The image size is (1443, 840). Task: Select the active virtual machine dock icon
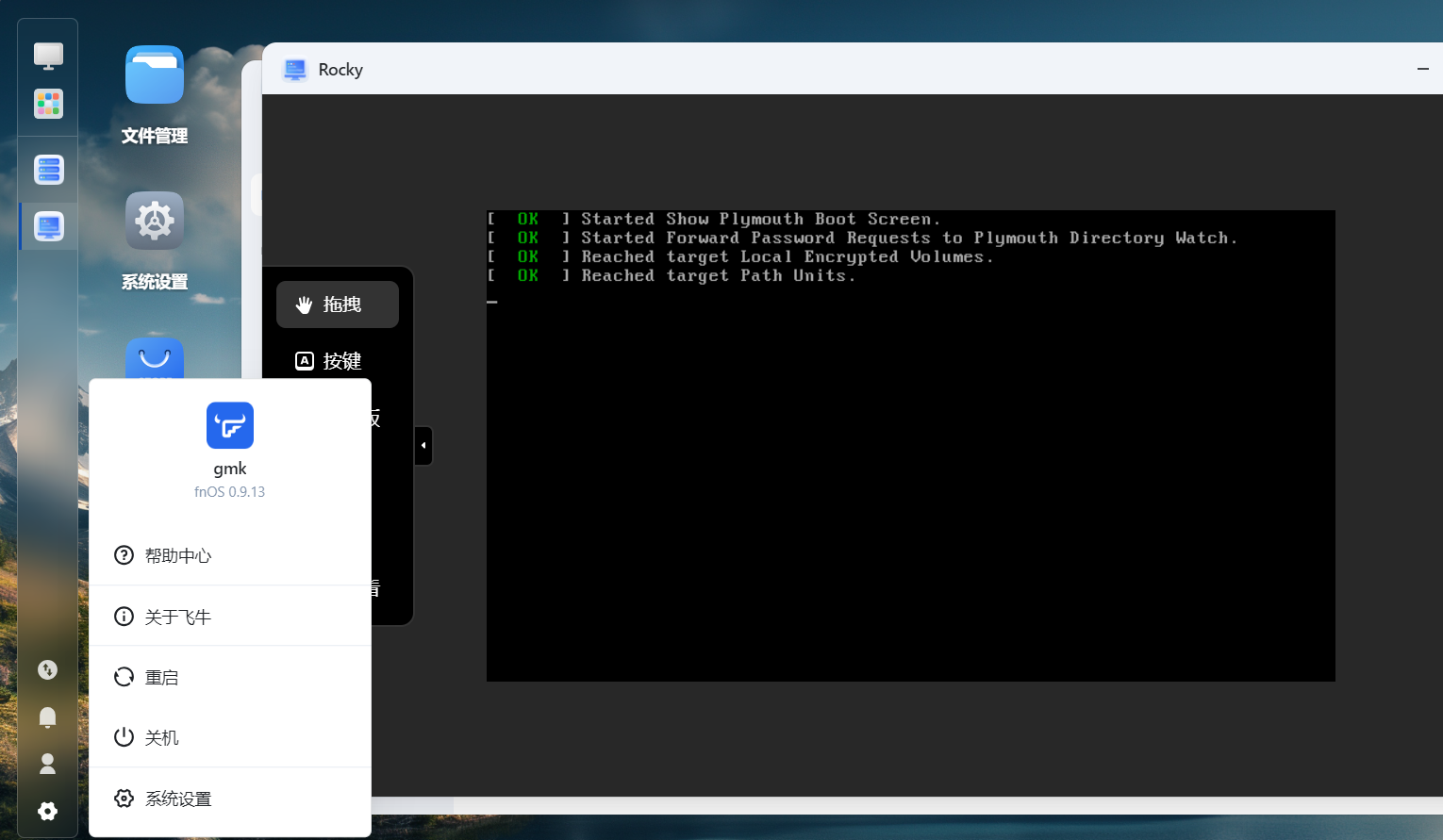click(x=48, y=226)
